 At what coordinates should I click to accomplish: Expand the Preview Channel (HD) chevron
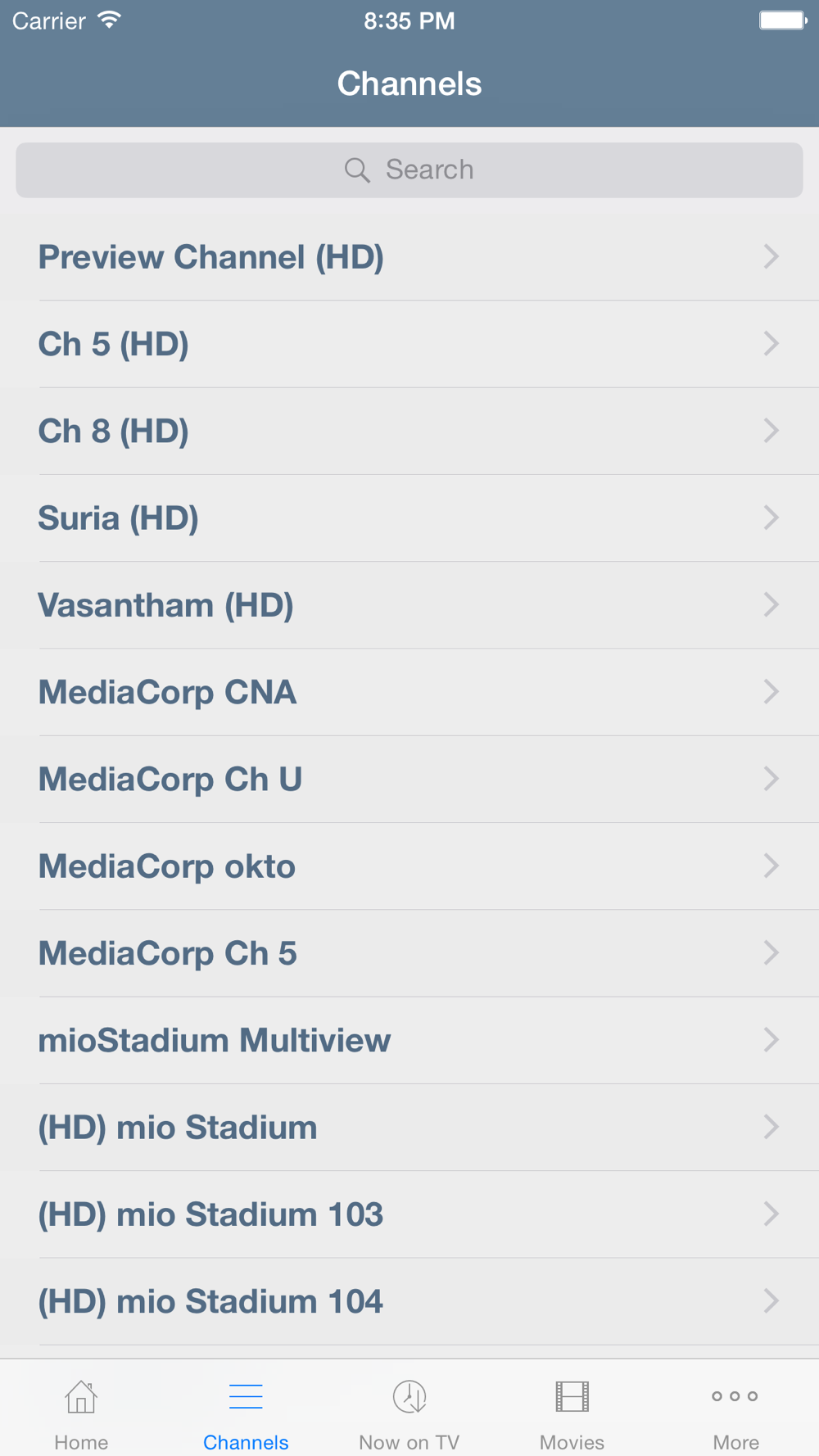click(x=771, y=257)
